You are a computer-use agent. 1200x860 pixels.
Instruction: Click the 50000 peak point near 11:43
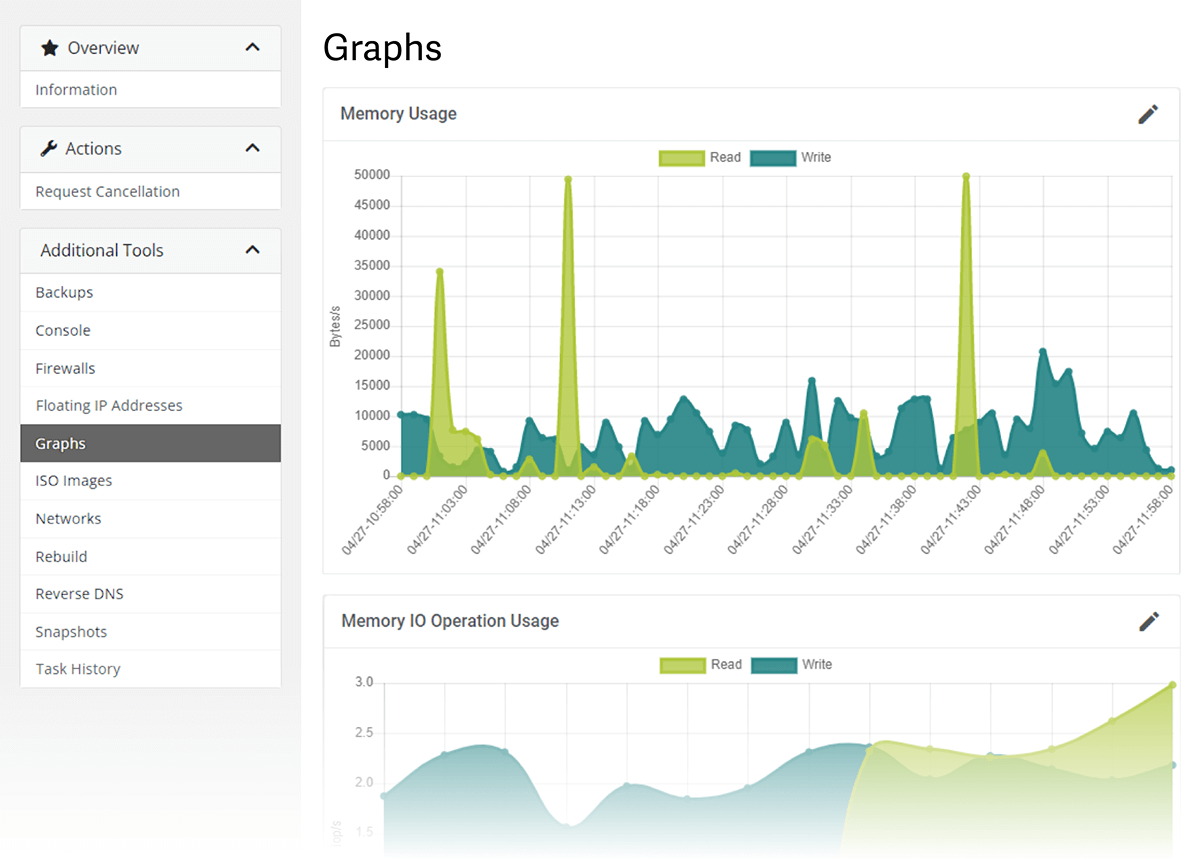(966, 176)
